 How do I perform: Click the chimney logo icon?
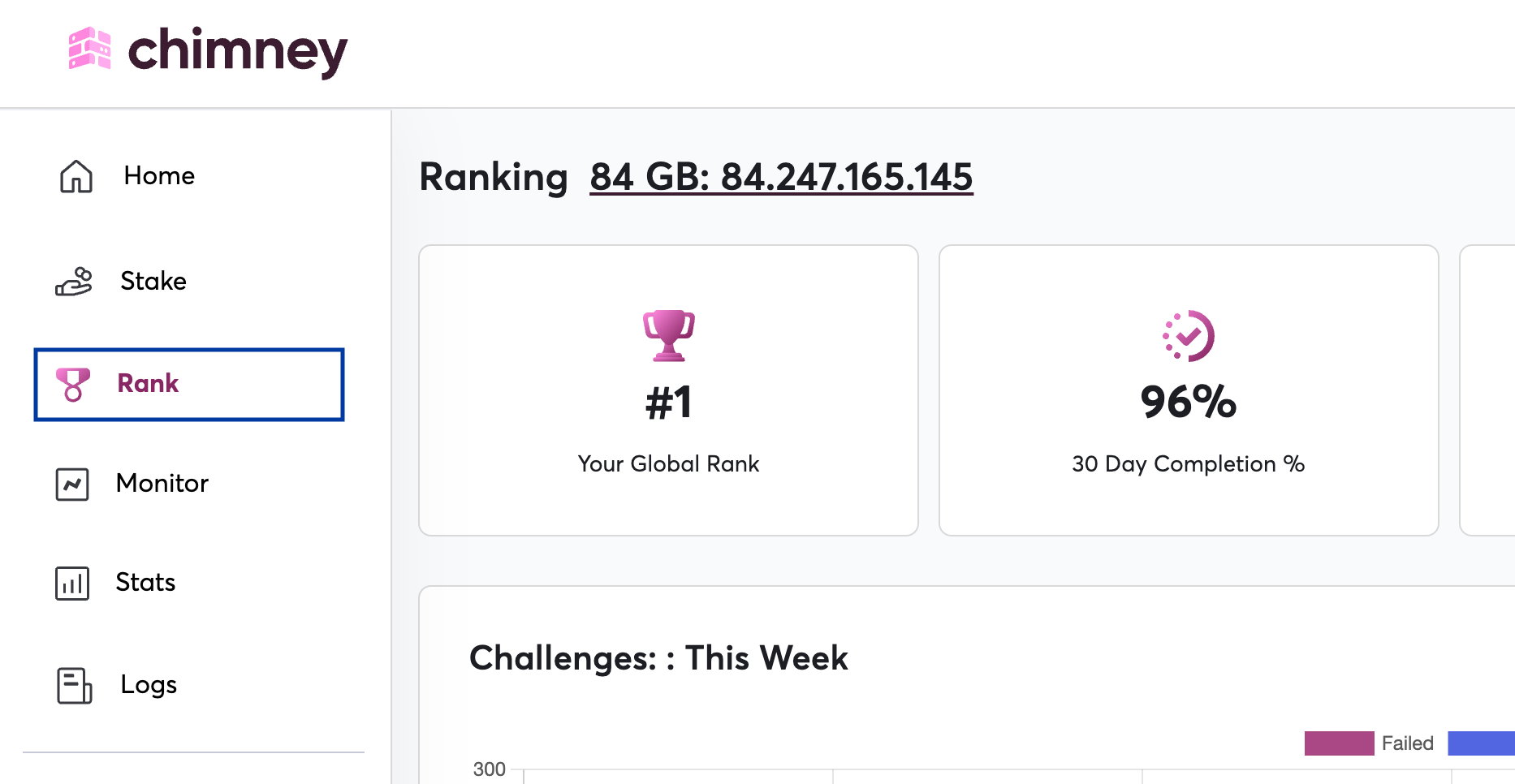click(x=89, y=49)
